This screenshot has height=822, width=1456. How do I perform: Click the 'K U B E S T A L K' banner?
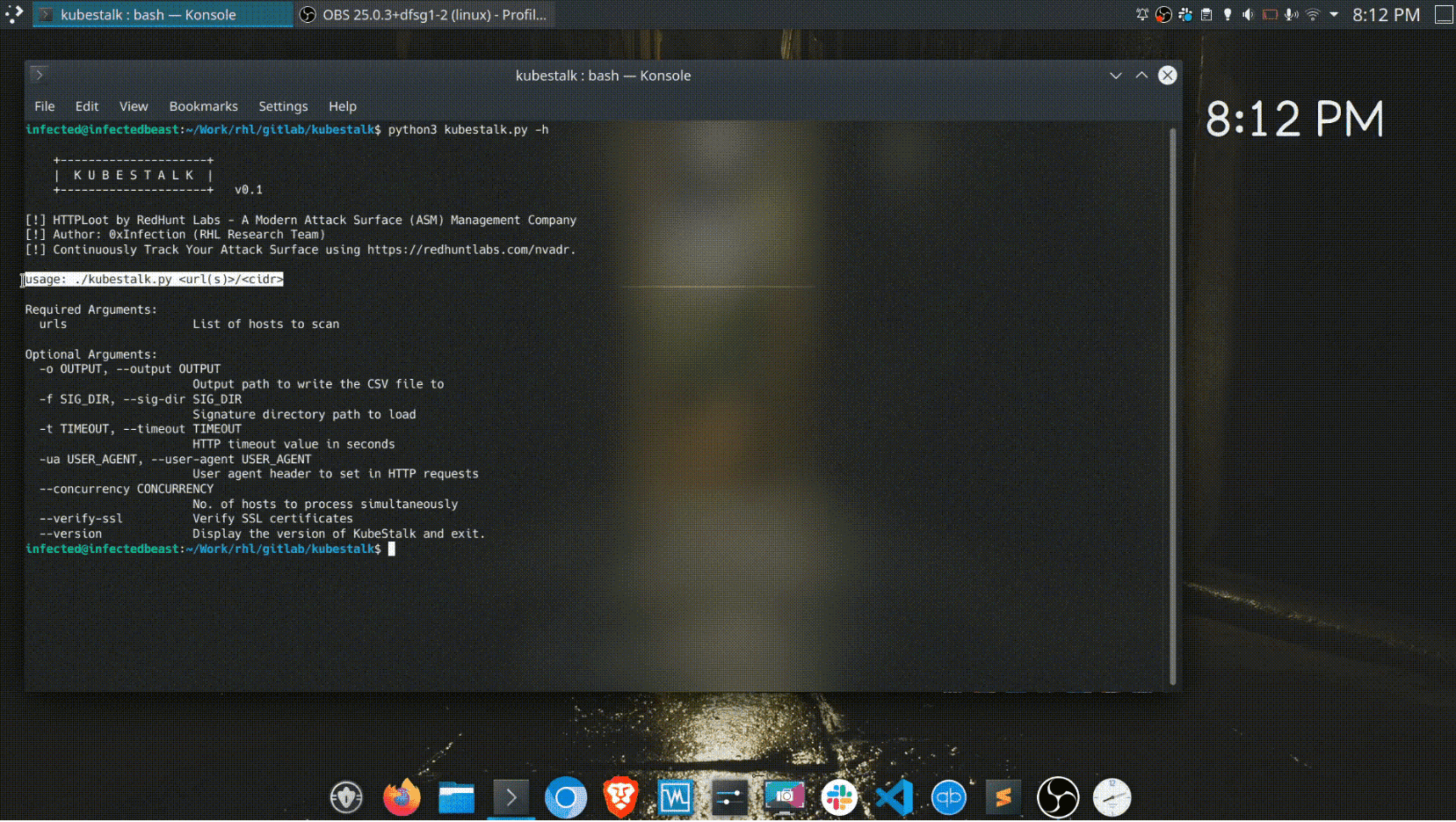[134, 175]
